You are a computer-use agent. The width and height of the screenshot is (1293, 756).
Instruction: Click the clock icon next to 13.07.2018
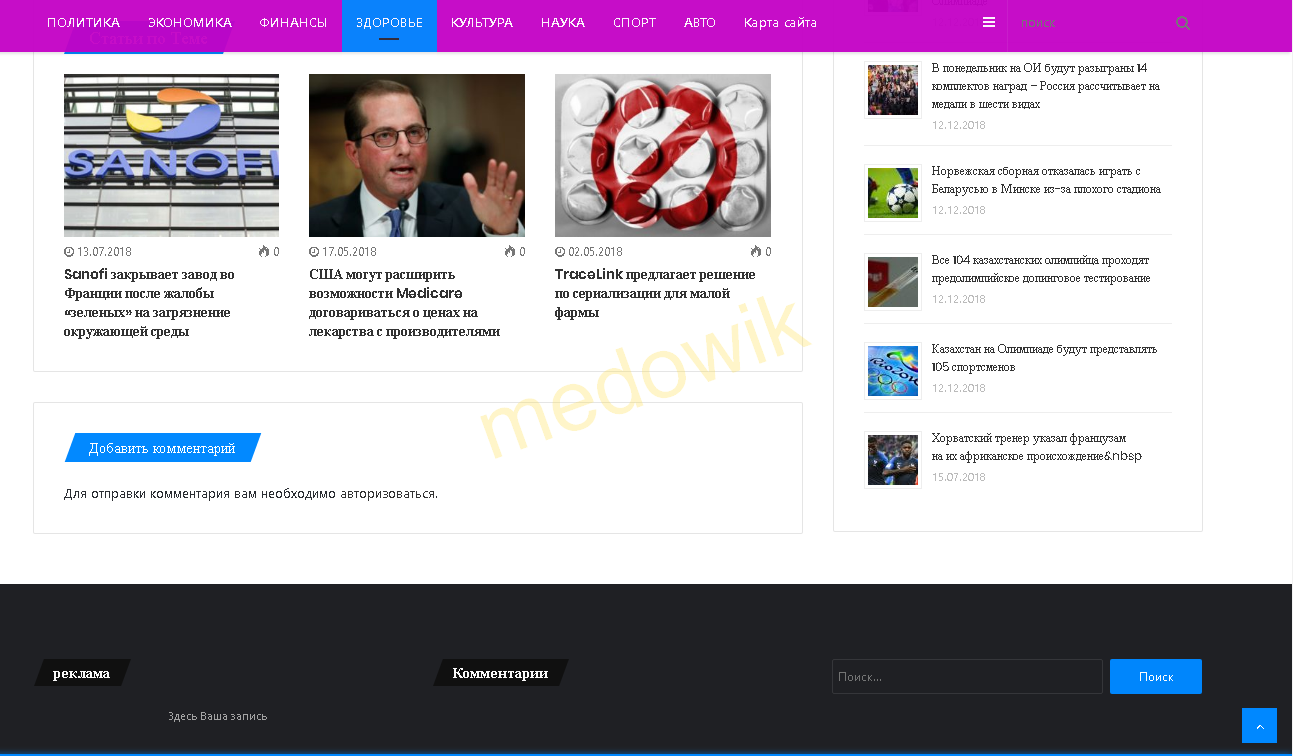tap(69, 252)
